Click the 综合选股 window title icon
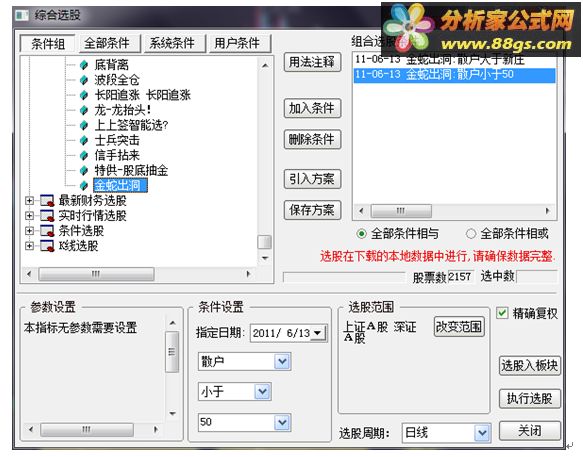 tap(22, 16)
